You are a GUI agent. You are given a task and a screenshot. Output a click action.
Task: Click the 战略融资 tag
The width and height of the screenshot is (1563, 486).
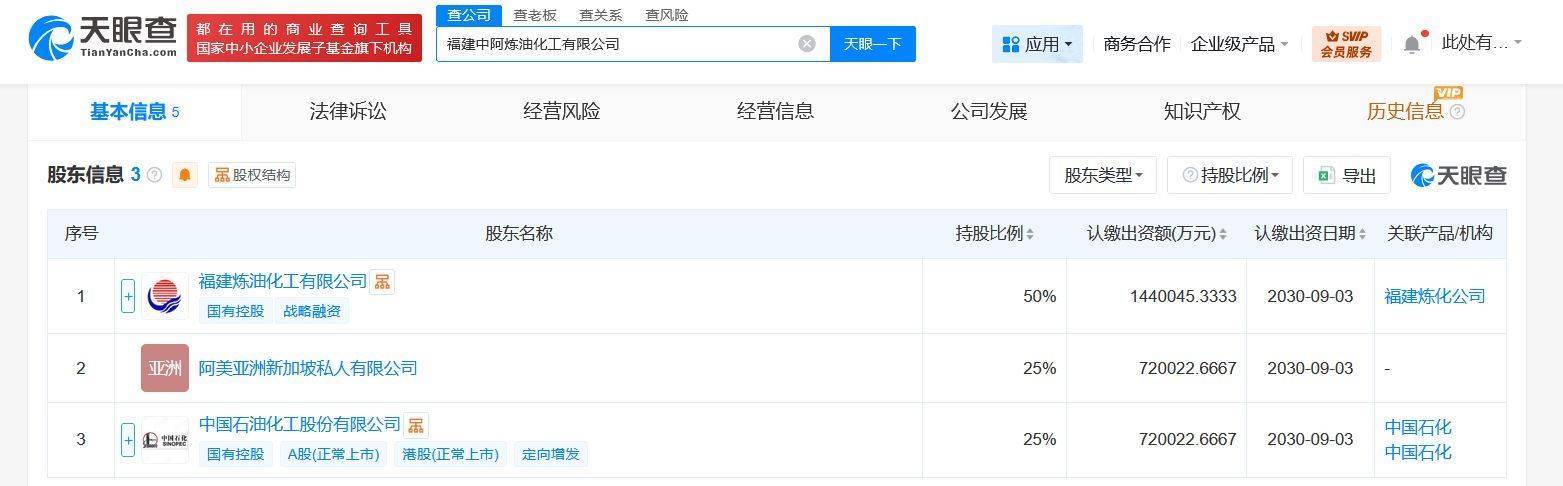click(x=312, y=311)
